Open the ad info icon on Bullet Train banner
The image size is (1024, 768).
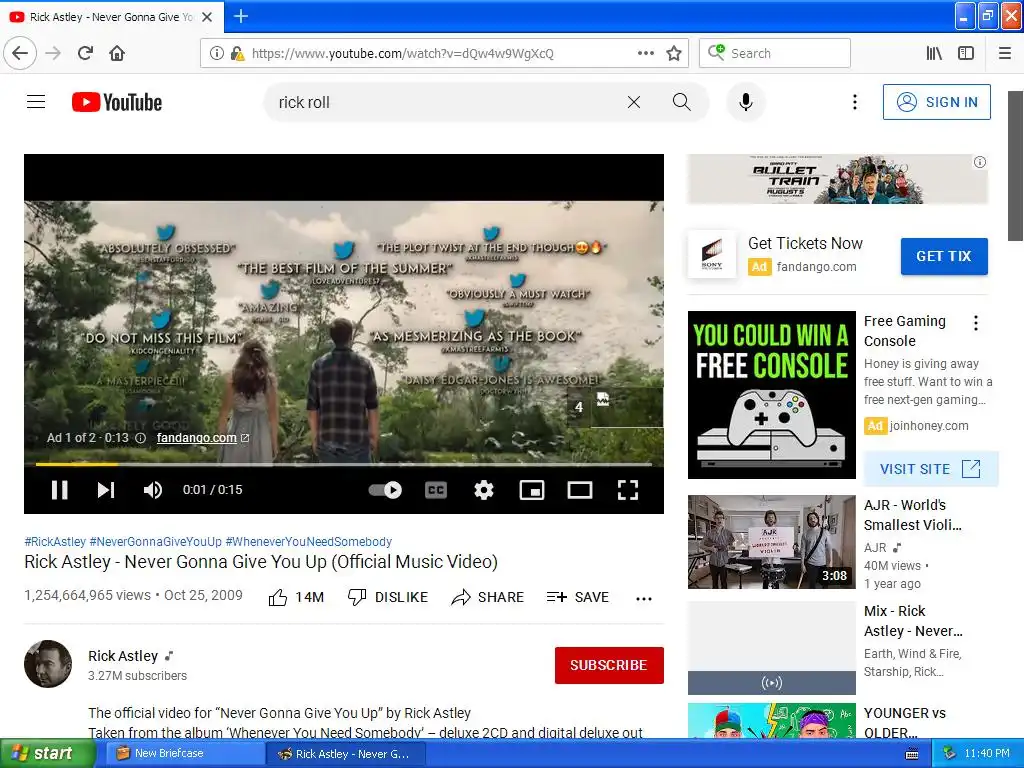click(x=980, y=162)
